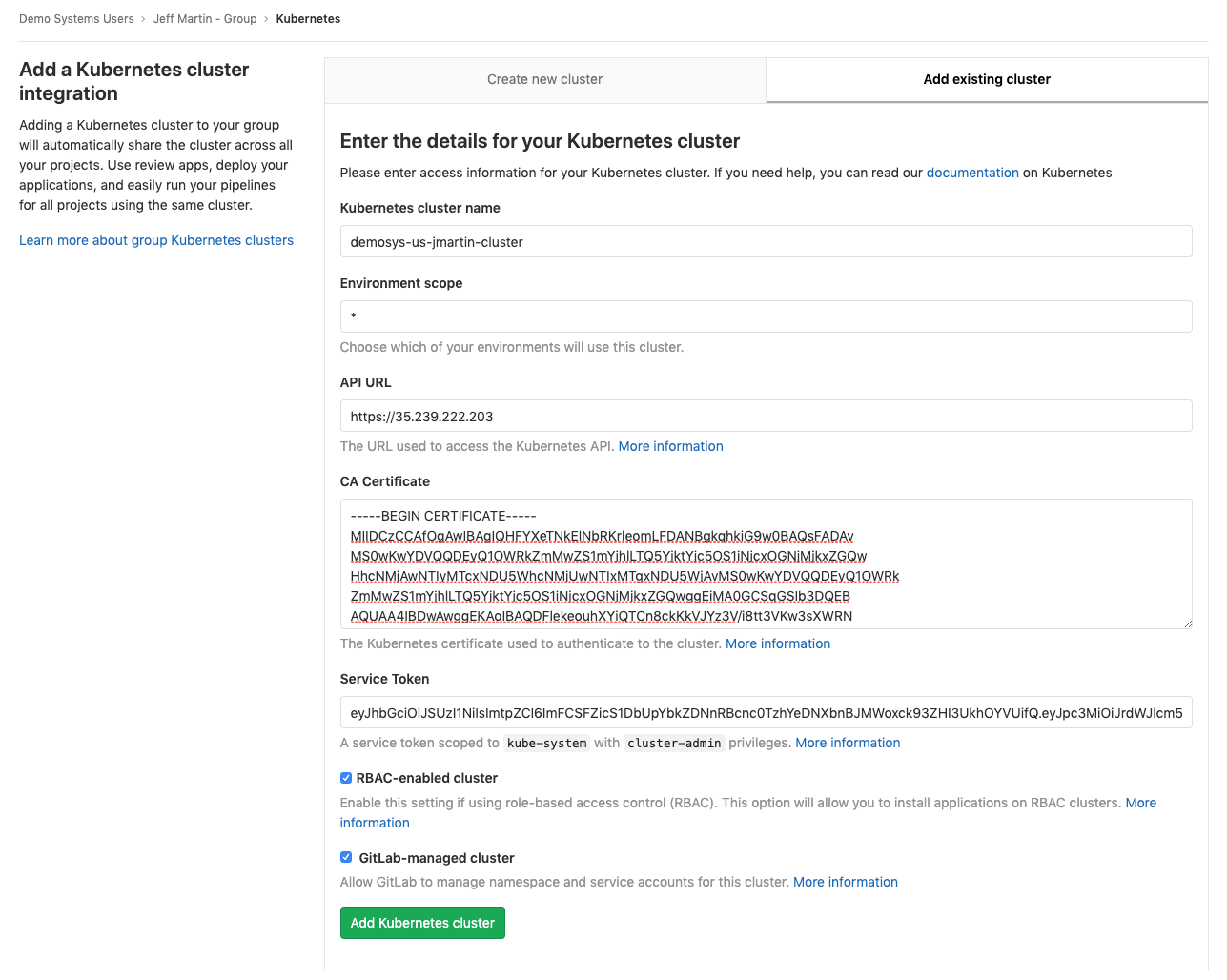Select the CA Certificate label
The image size is (1227, 980).
click(x=385, y=481)
